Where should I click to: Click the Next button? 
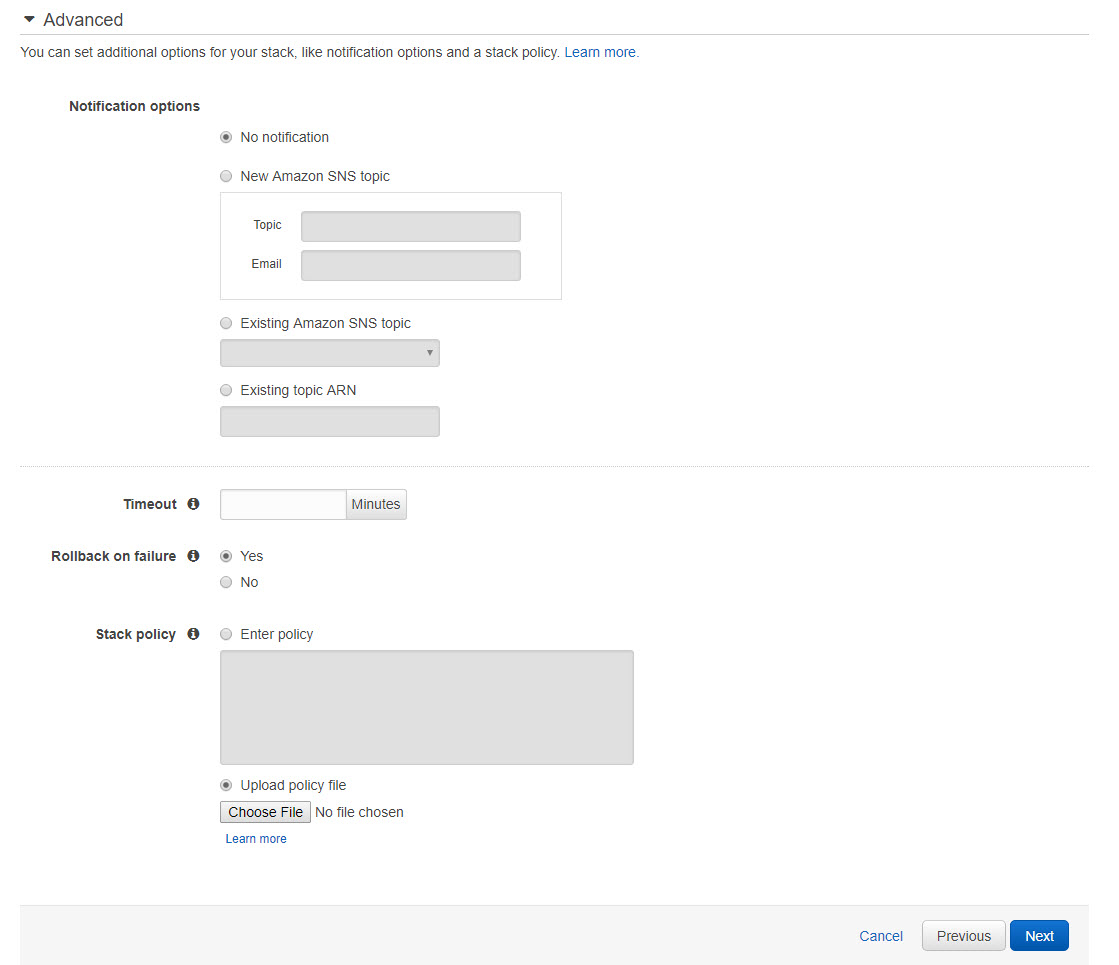click(x=1039, y=936)
